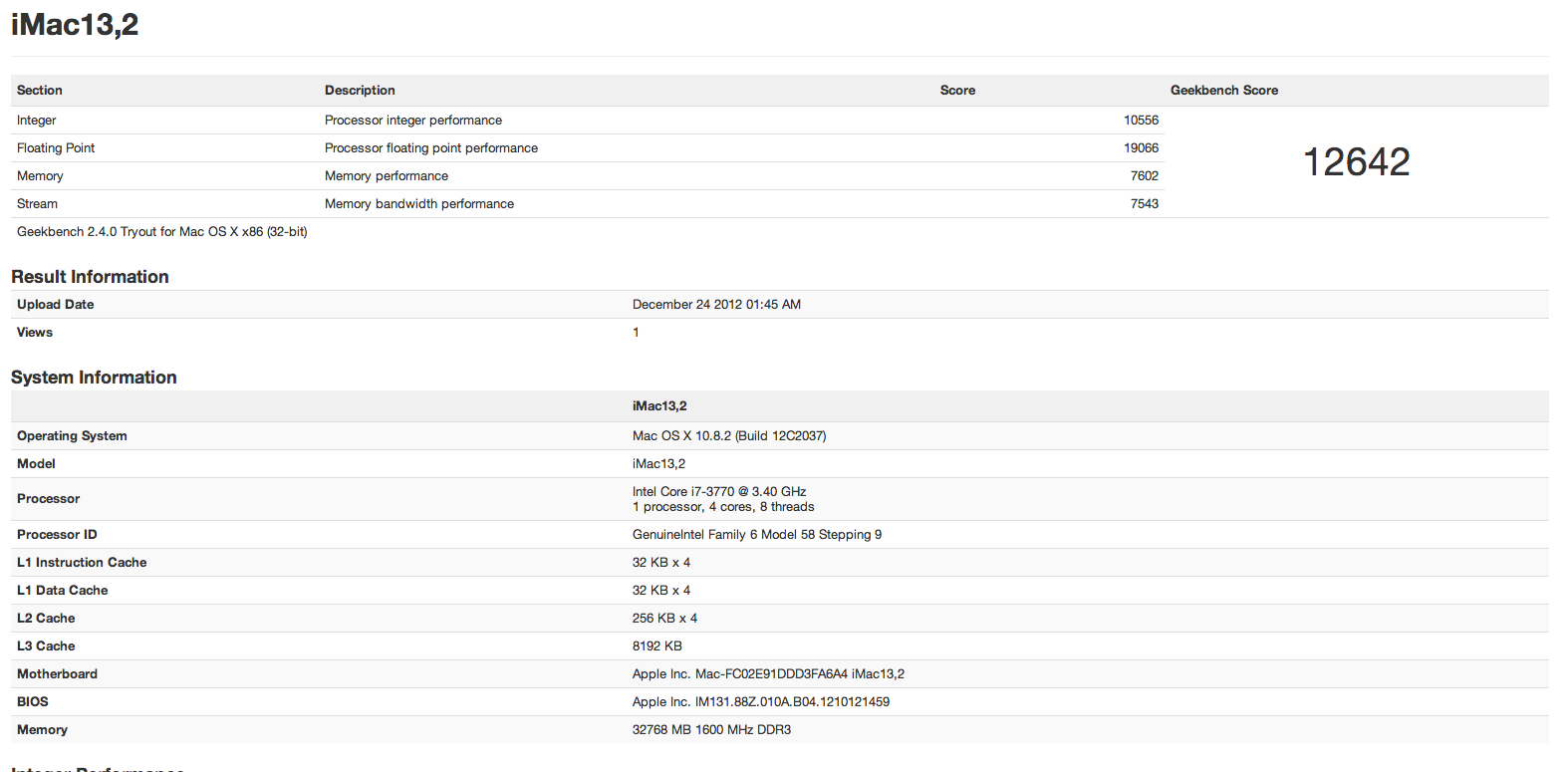
Task: Click the L1 Data Cache label
Action: point(62,590)
